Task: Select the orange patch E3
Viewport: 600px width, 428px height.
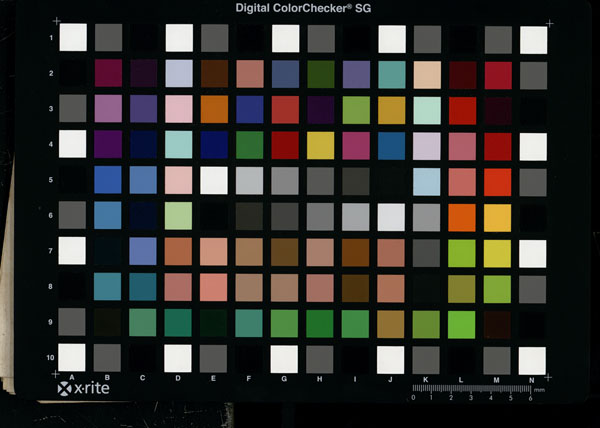Action: point(214,109)
